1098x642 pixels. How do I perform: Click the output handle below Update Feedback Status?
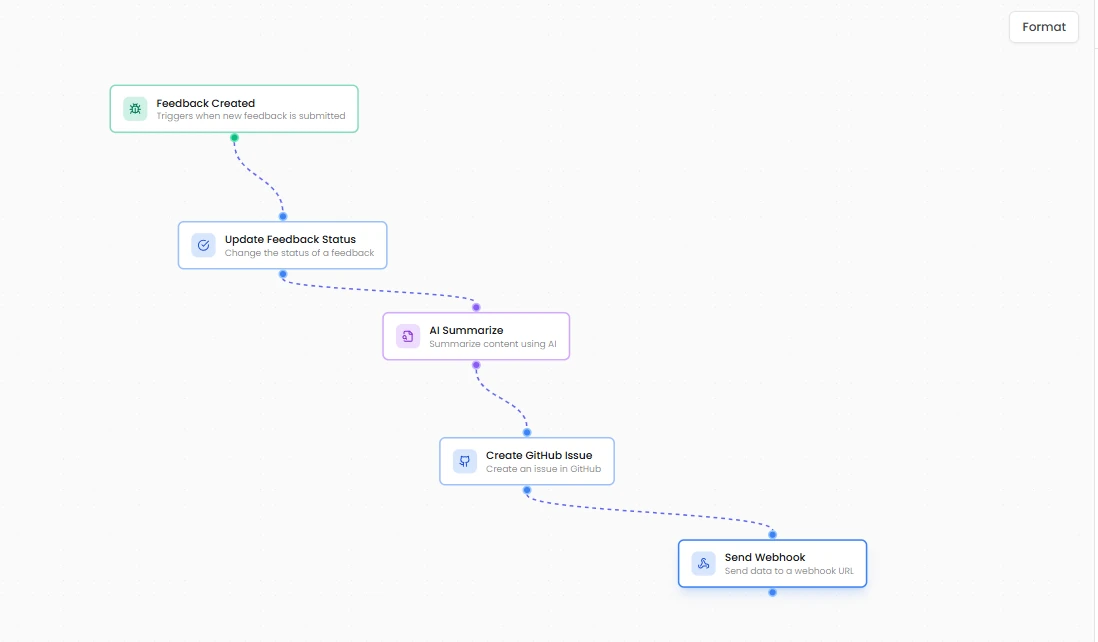[x=283, y=274]
